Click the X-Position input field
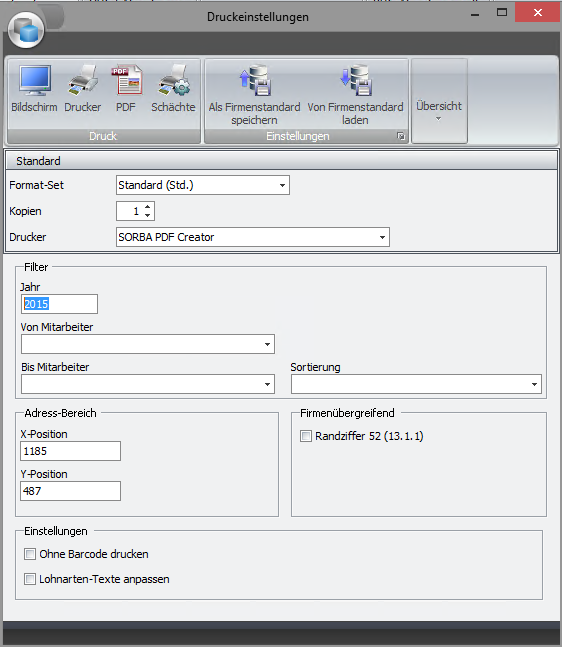The image size is (562, 647). pyautogui.click(x=71, y=451)
